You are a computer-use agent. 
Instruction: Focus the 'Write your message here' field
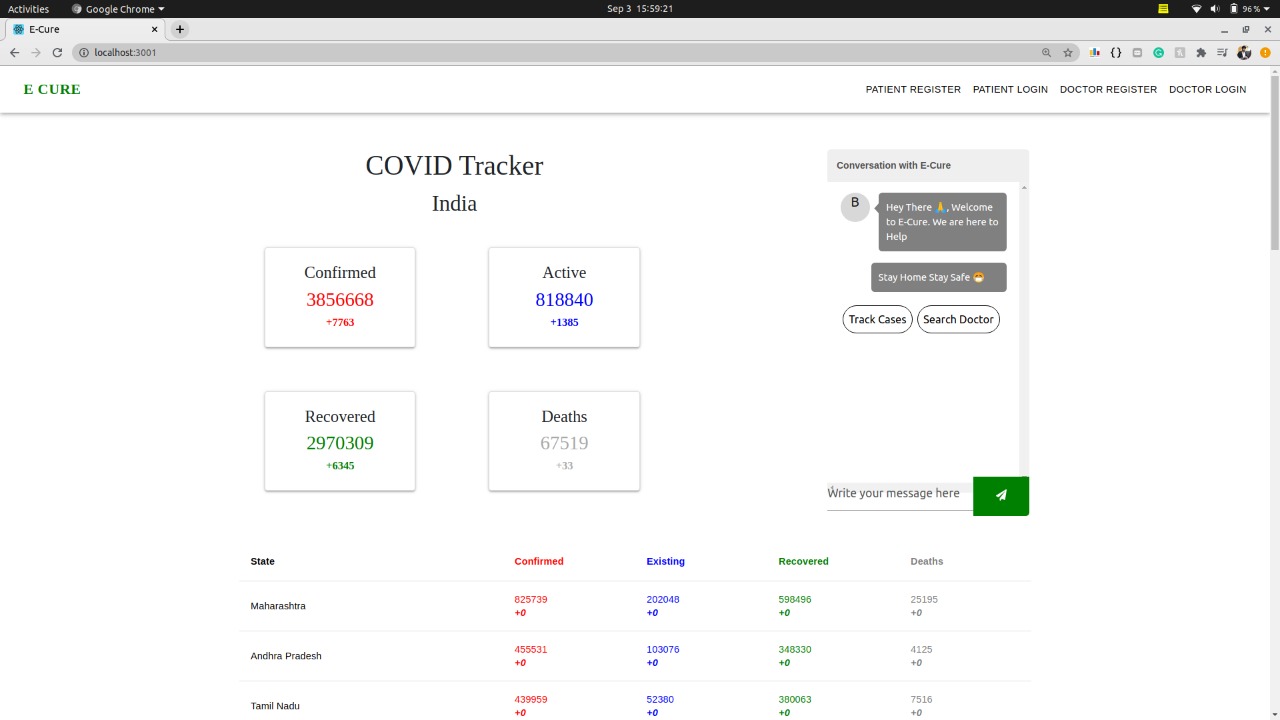coord(898,493)
